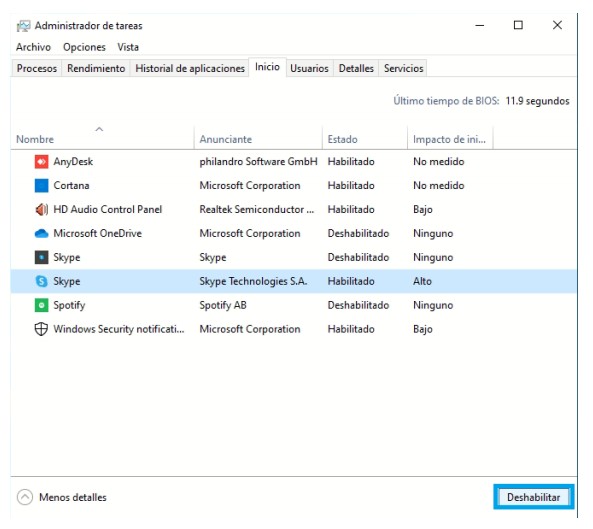Click the AnyDesk red icon

[41, 161]
